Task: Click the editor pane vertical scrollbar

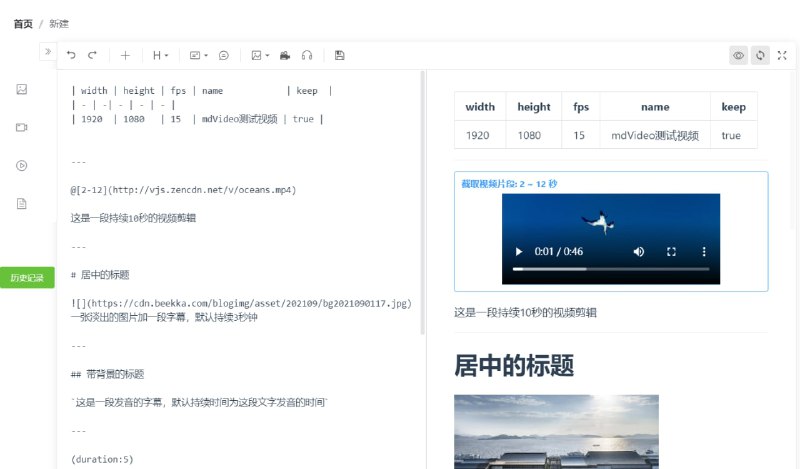Action: (422, 203)
